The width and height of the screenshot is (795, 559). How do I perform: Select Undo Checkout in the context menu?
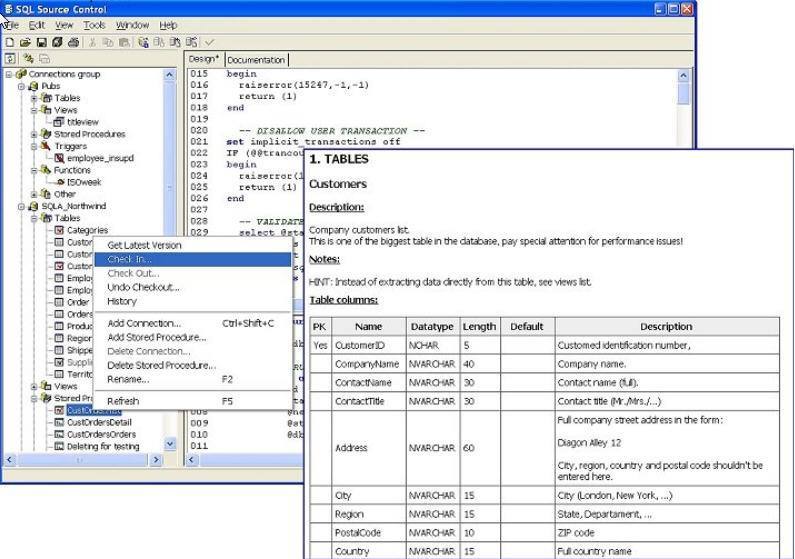tap(143, 287)
